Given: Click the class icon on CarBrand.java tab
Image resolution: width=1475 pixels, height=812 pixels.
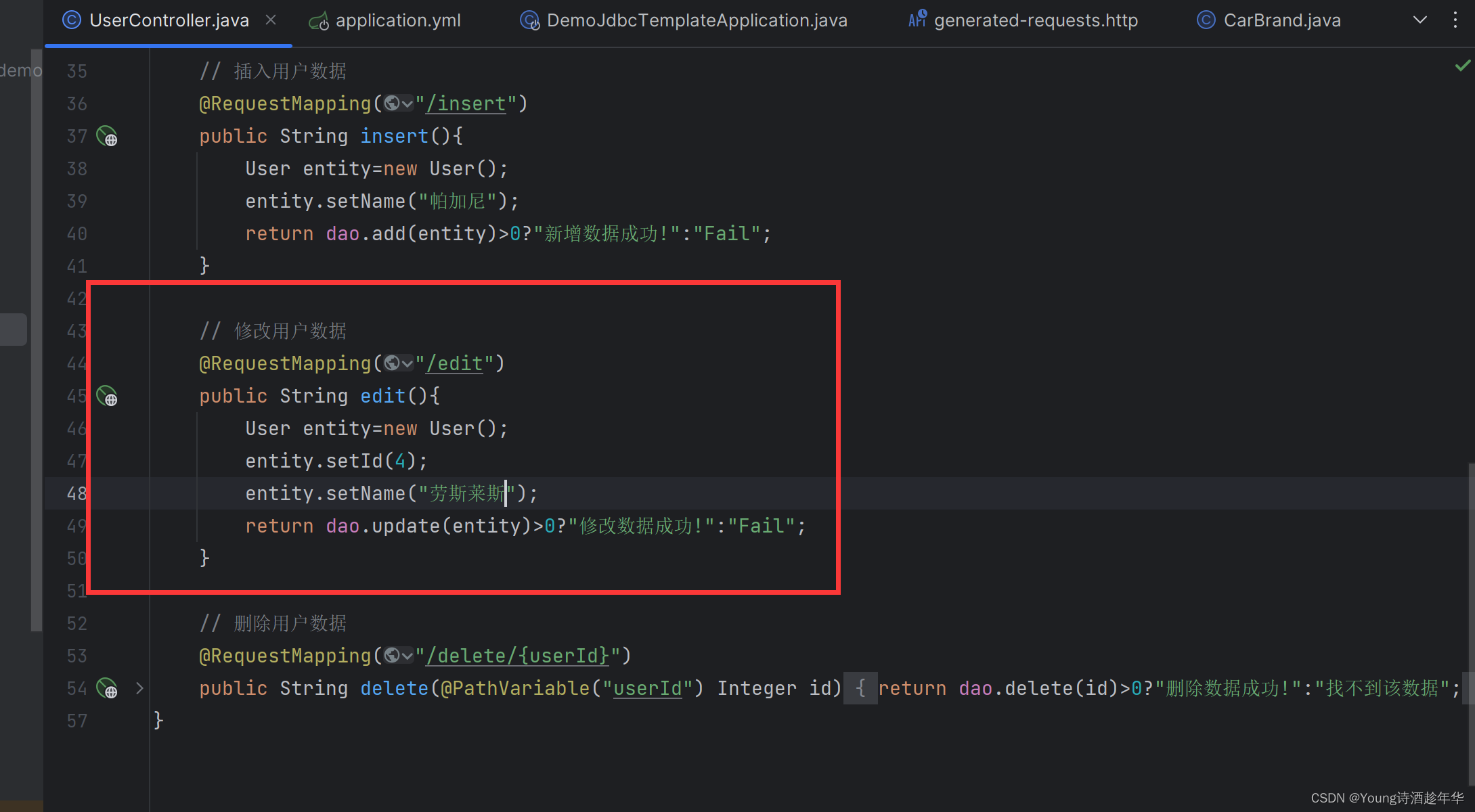Looking at the screenshot, I should click(1206, 20).
